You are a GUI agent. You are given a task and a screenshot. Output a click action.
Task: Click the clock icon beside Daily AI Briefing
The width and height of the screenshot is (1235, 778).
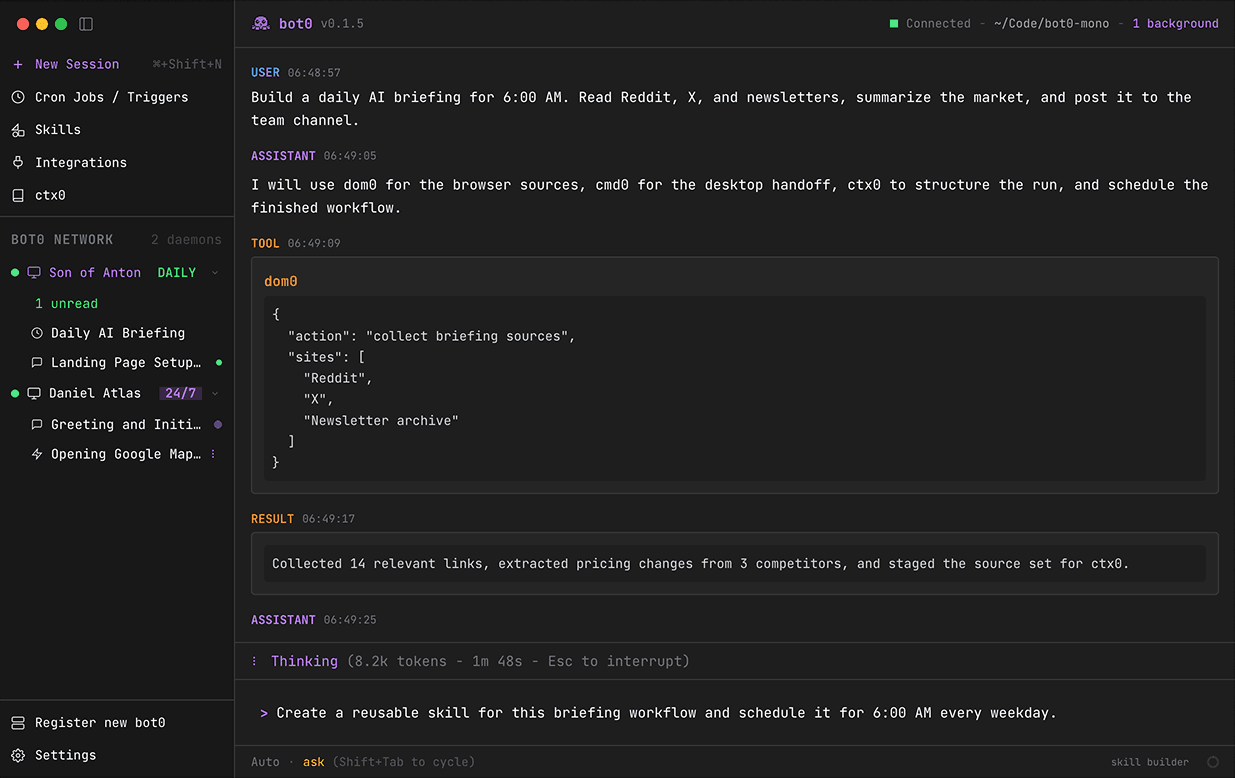tap(37, 332)
